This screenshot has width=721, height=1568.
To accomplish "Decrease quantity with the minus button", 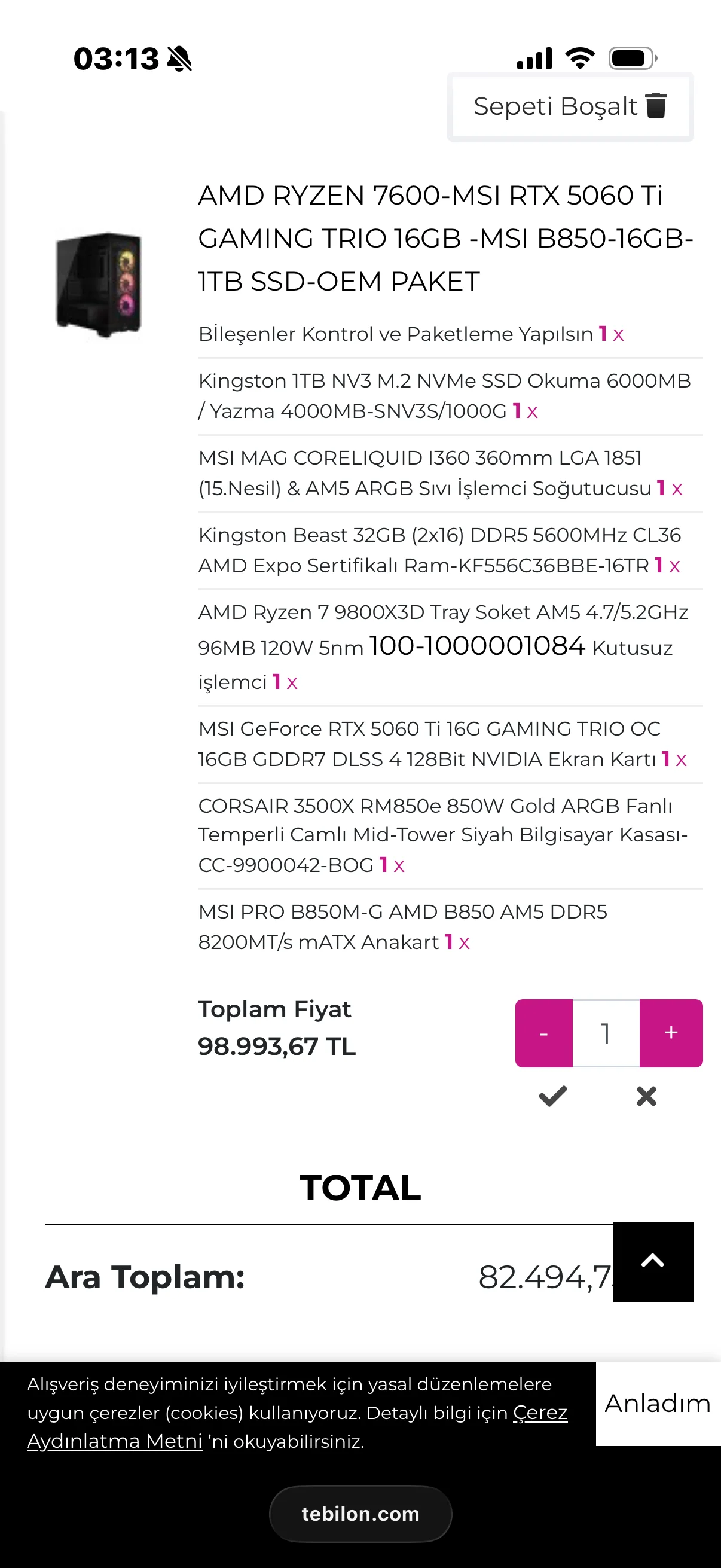I will (543, 1033).
